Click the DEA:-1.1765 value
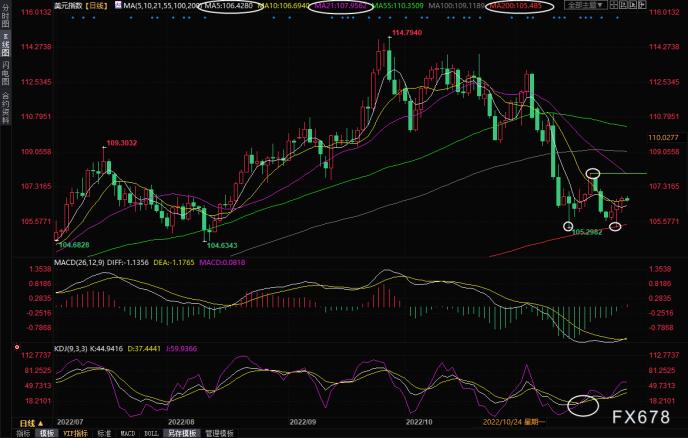 pyautogui.click(x=174, y=262)
